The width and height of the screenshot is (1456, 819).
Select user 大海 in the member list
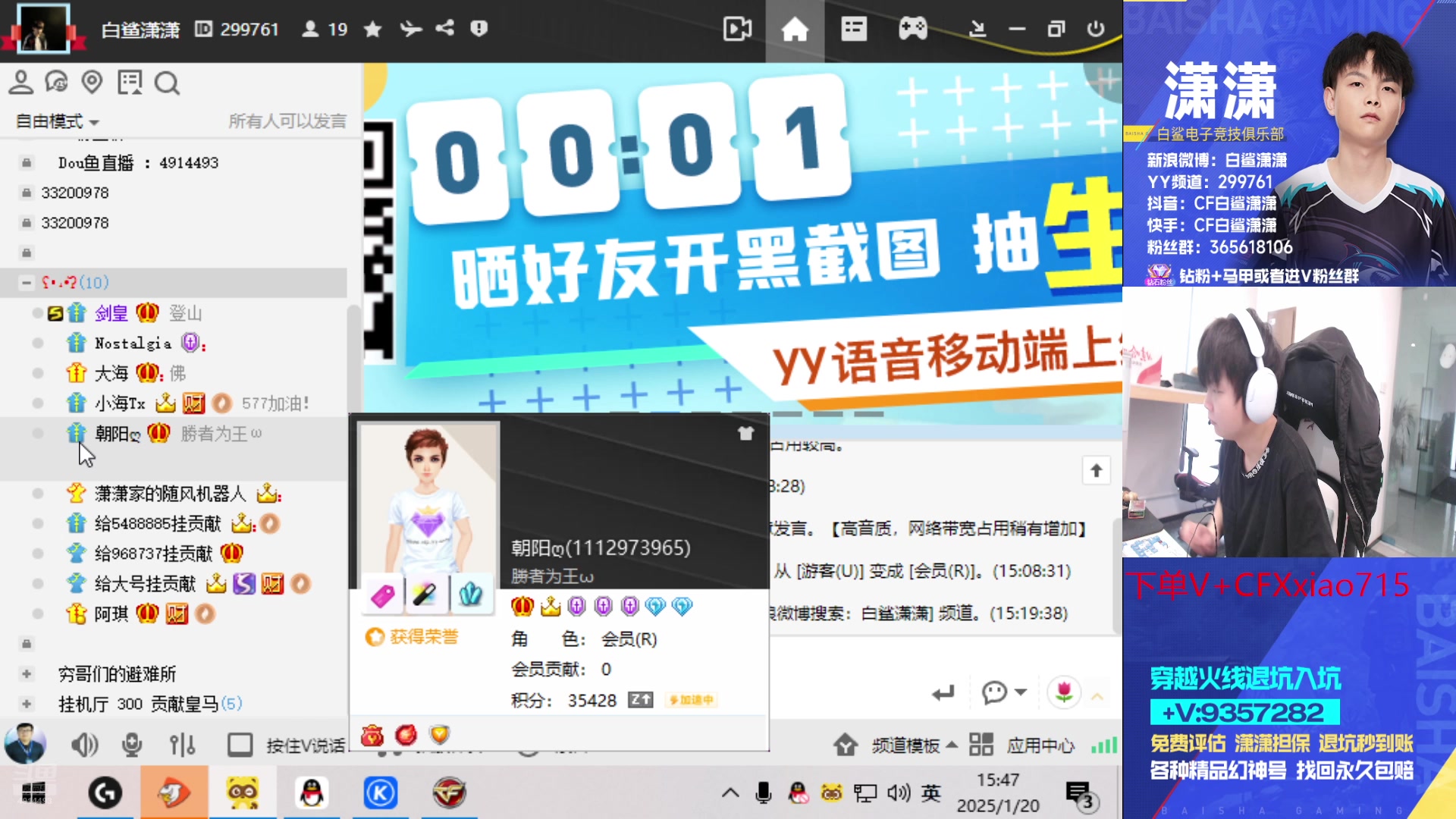[111, 373]
